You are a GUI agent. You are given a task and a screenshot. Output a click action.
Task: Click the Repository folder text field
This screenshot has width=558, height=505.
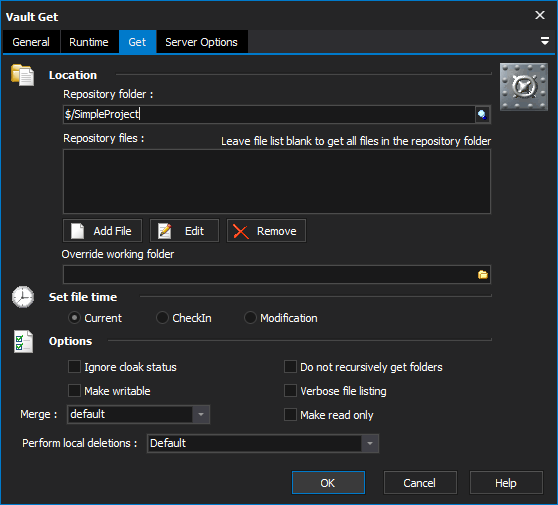point(269,115)
